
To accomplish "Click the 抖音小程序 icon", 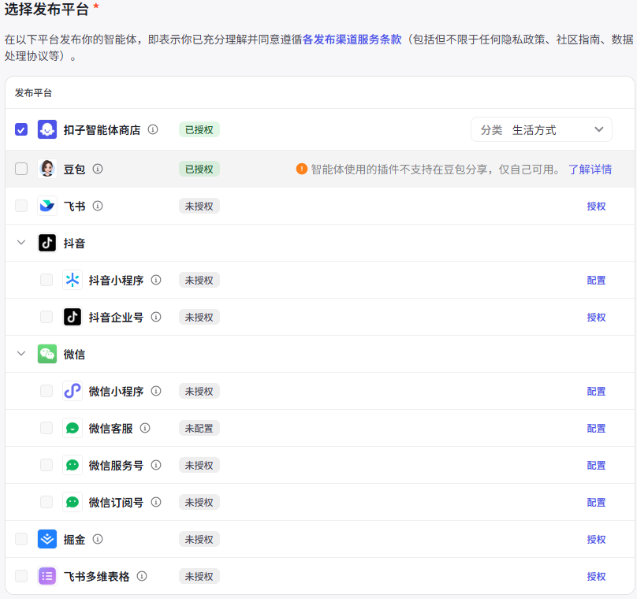I will (x=72, y=280).
